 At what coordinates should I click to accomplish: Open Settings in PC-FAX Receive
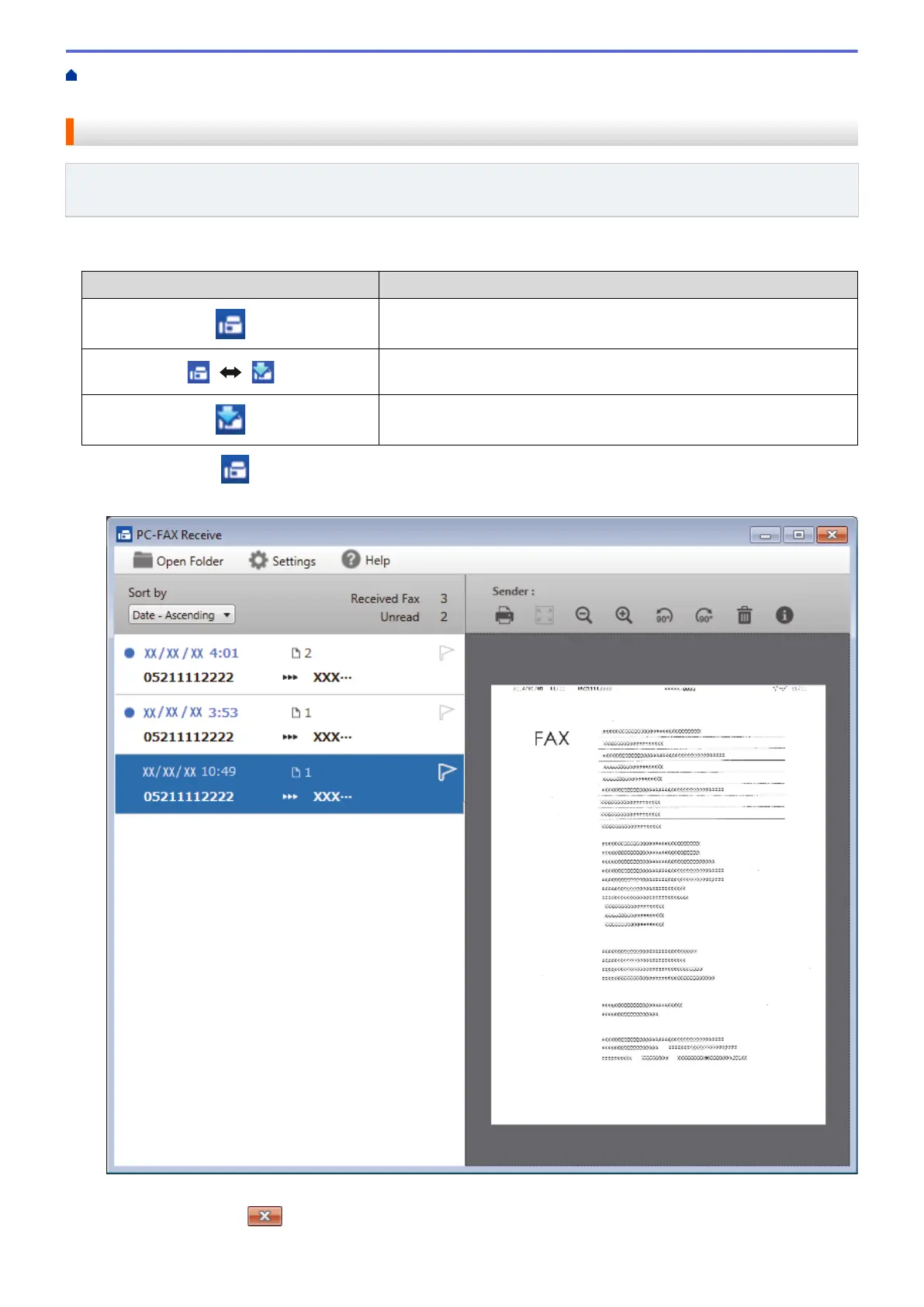pos(282,560)
